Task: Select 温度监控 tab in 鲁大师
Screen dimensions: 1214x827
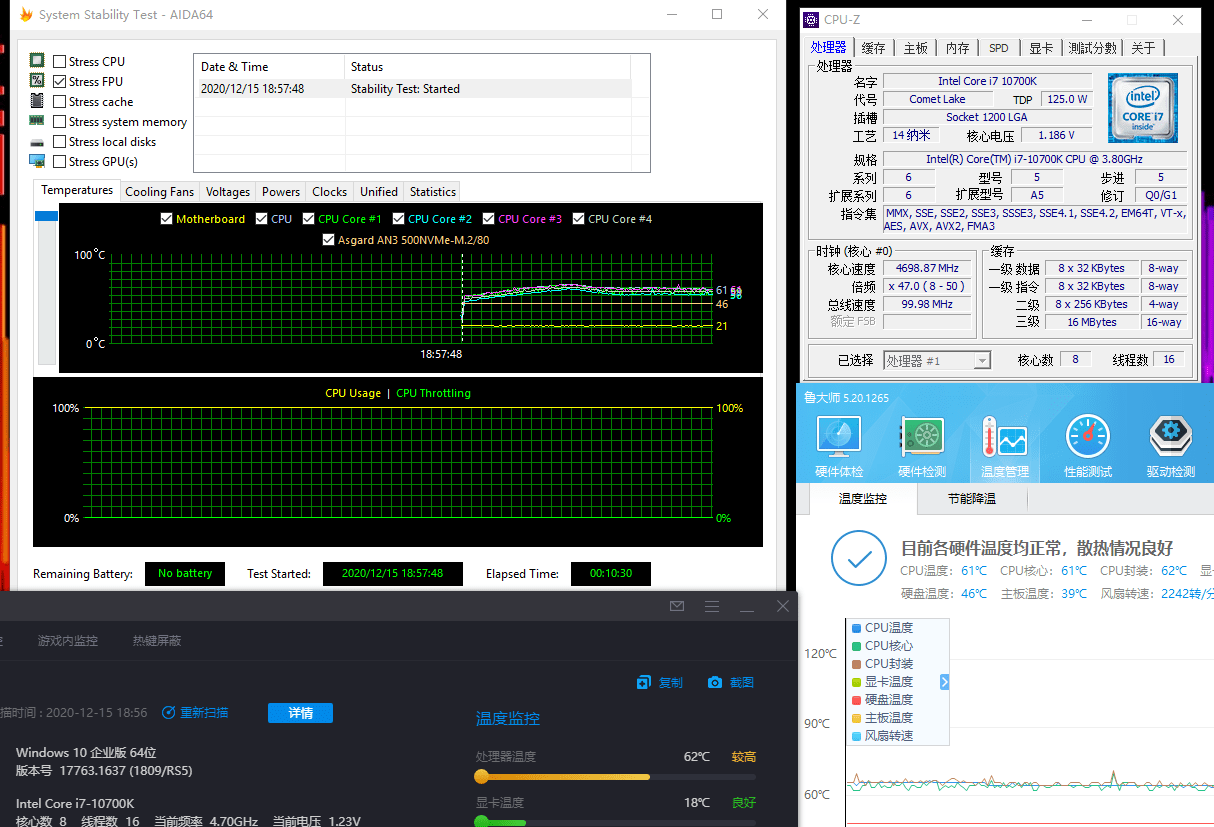Action: pos(862,499)
